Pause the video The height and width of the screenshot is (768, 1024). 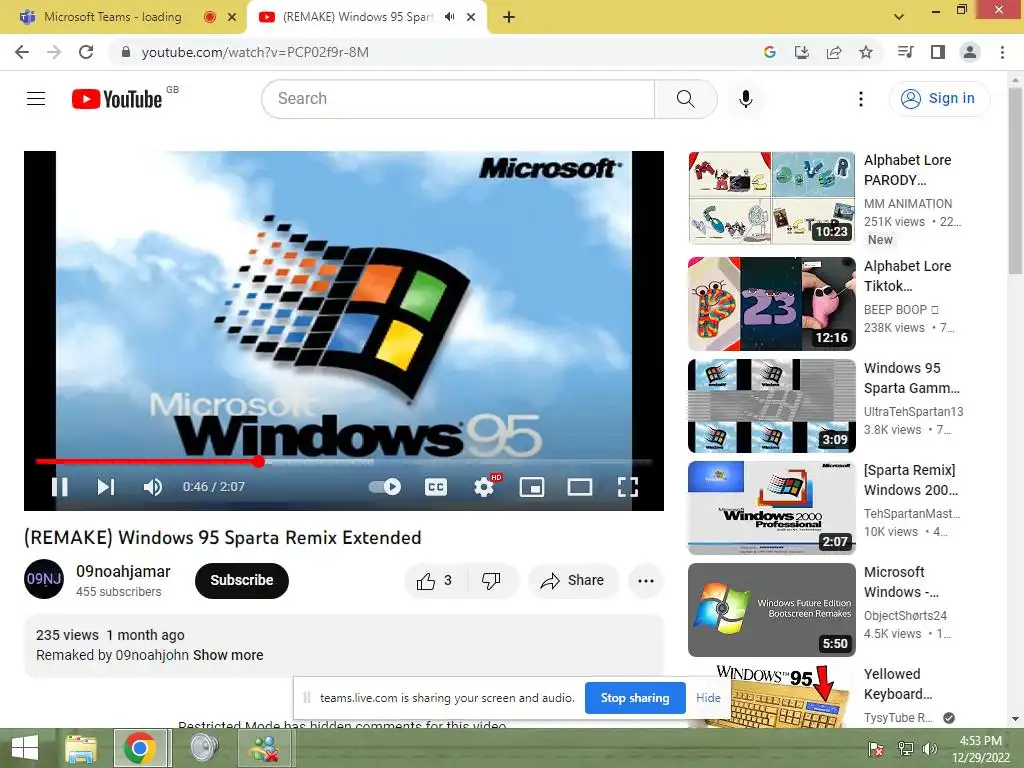coord(59,487)
